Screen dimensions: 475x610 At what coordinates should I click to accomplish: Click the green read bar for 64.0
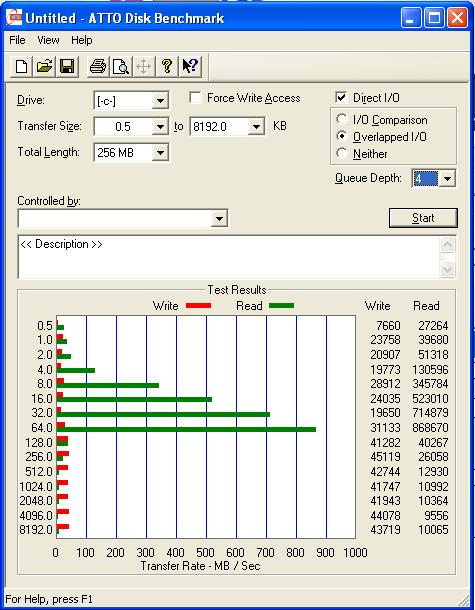[x=186, y=429]
